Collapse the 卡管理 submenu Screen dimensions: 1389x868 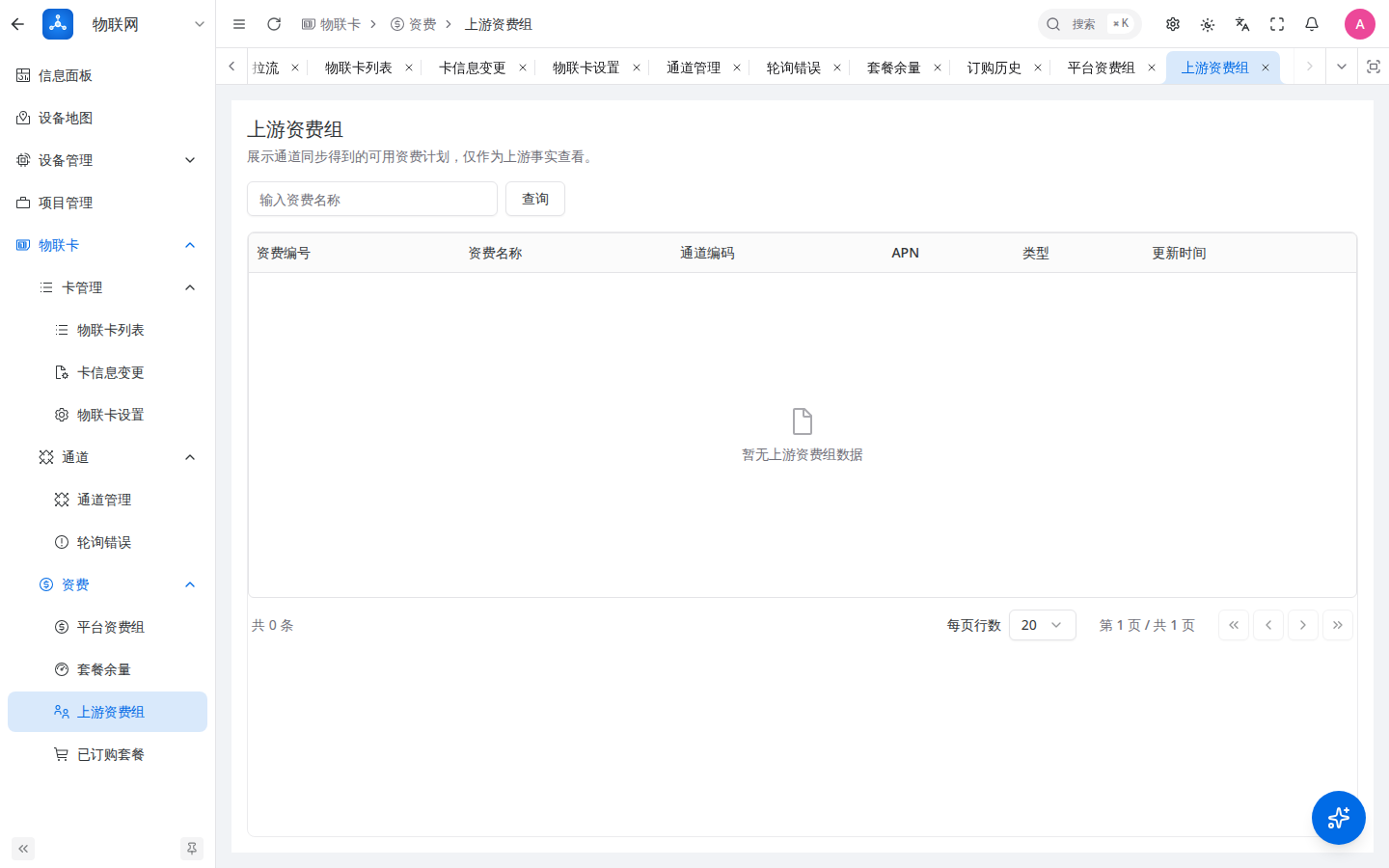coord(107,287)
